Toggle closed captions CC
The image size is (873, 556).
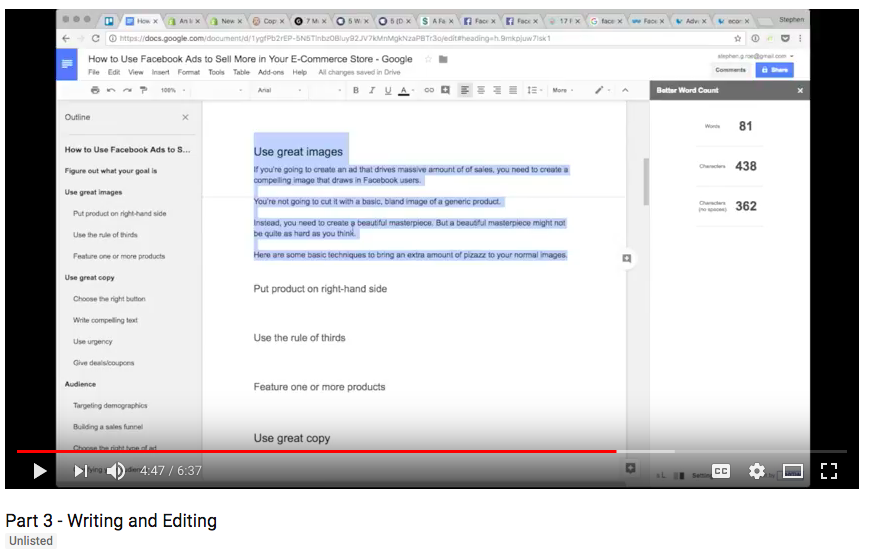click(721, 471)
